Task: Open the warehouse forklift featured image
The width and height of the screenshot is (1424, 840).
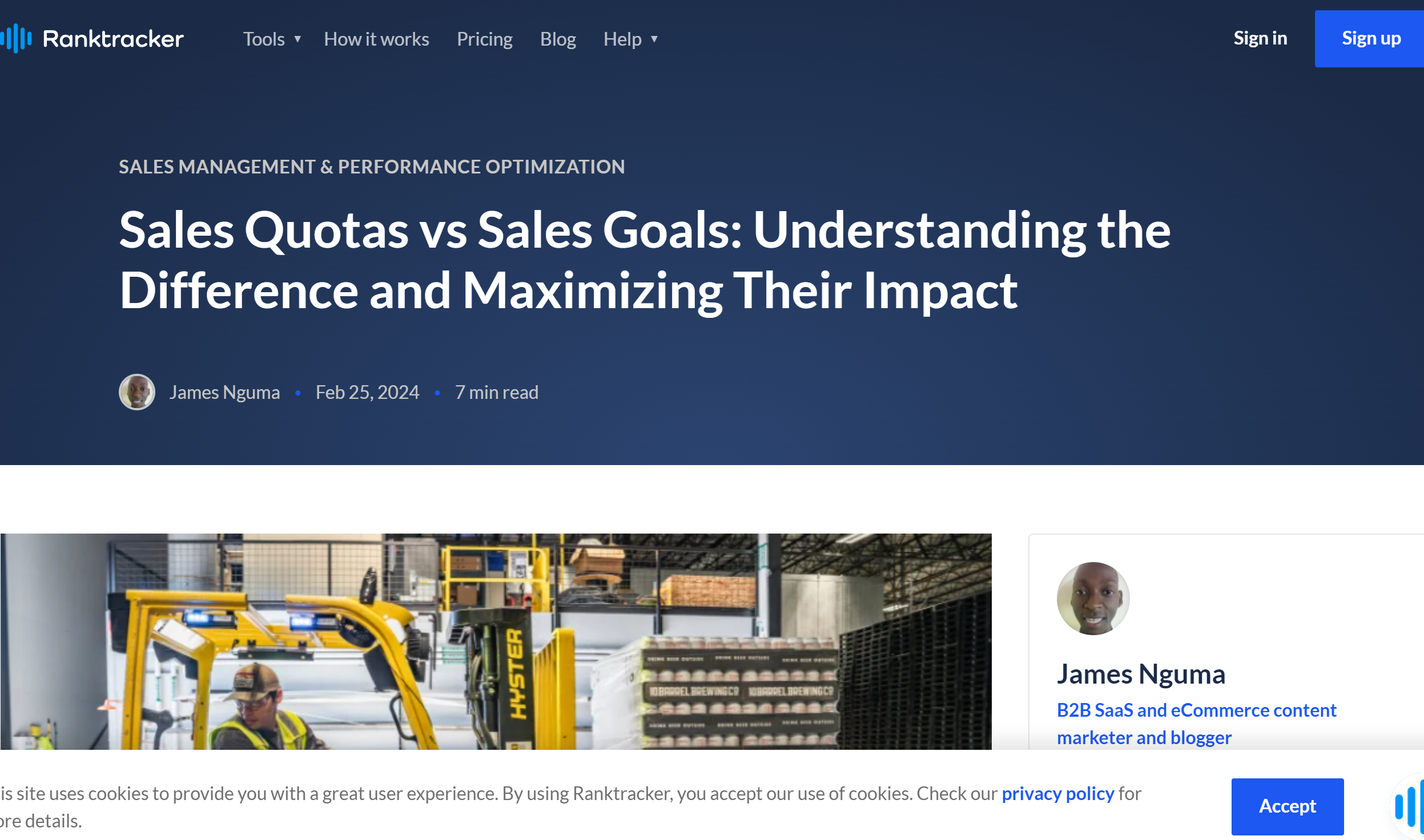Action: coord(496,641)
